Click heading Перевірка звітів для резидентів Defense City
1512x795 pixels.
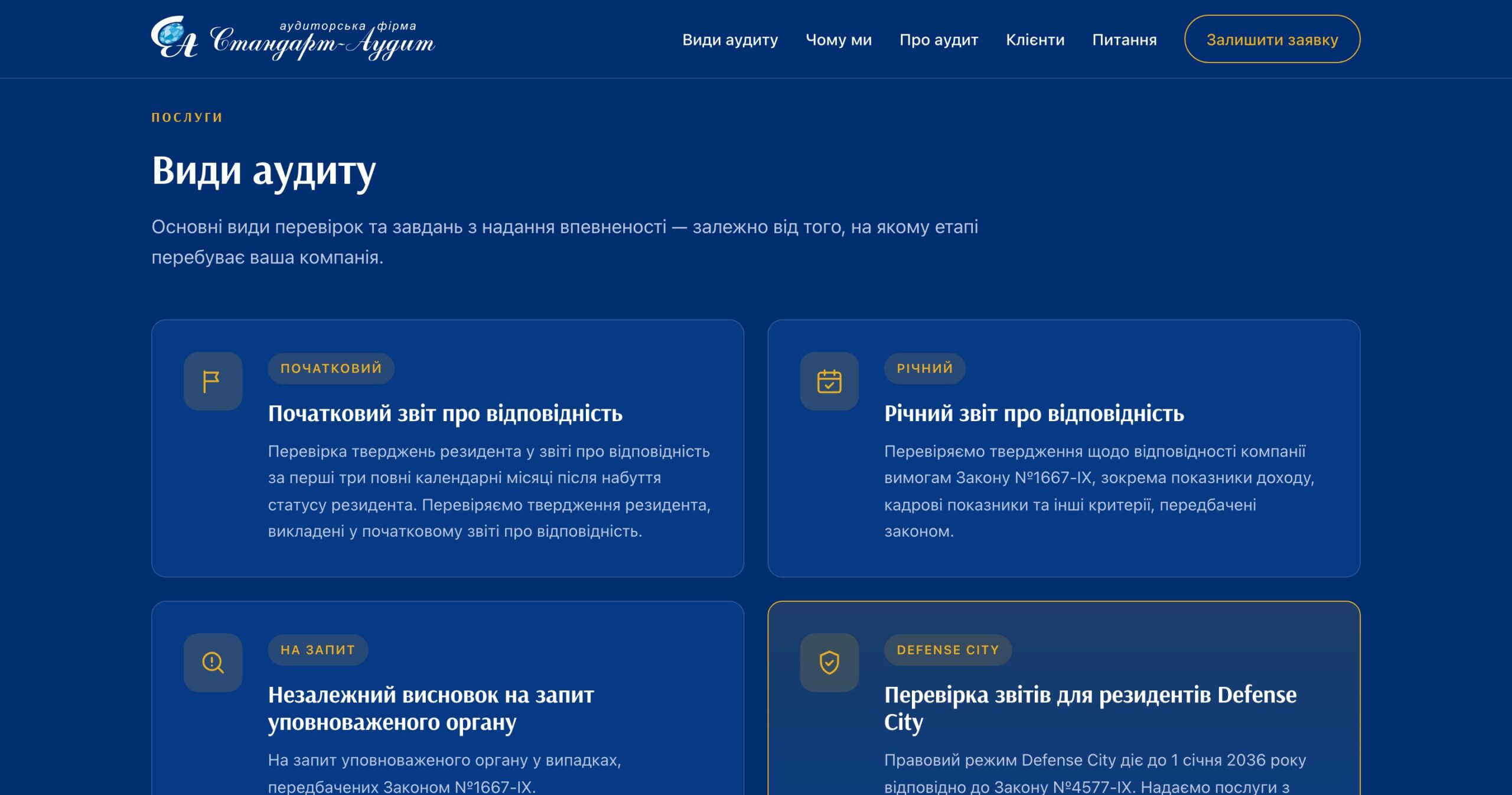click(1090, 709)
